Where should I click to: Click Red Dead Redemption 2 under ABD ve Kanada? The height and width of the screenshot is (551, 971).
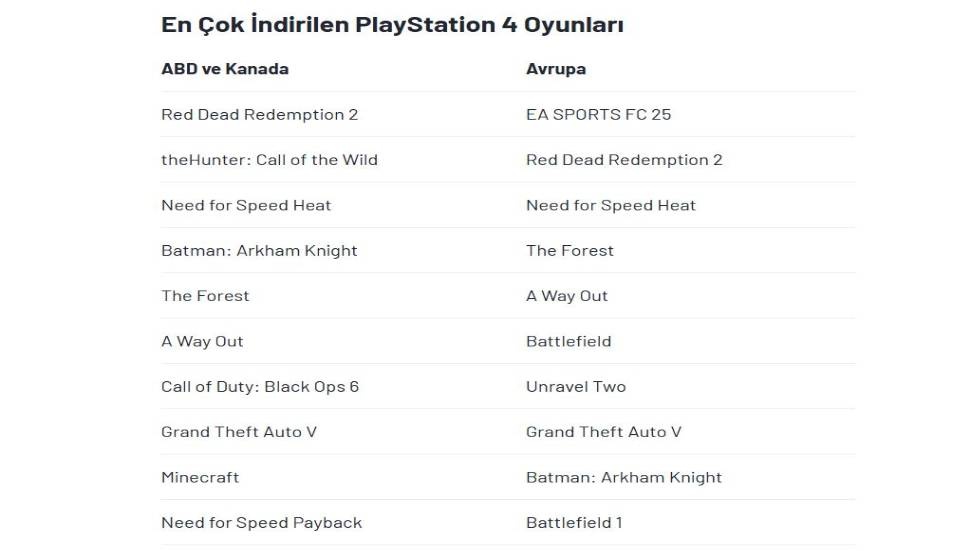point(259,114)
